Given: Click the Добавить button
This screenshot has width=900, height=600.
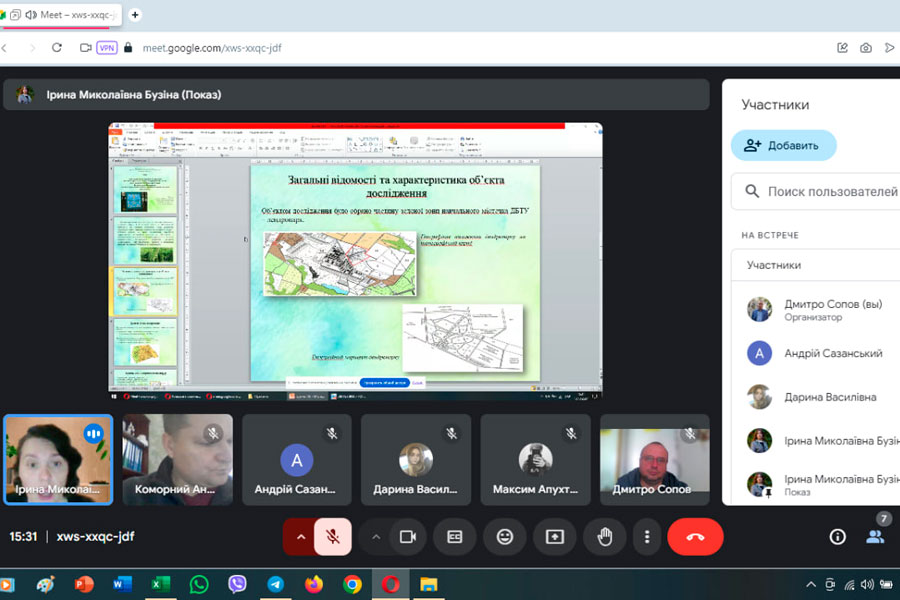Looking at the screenshot, I should tap(783, 145).
